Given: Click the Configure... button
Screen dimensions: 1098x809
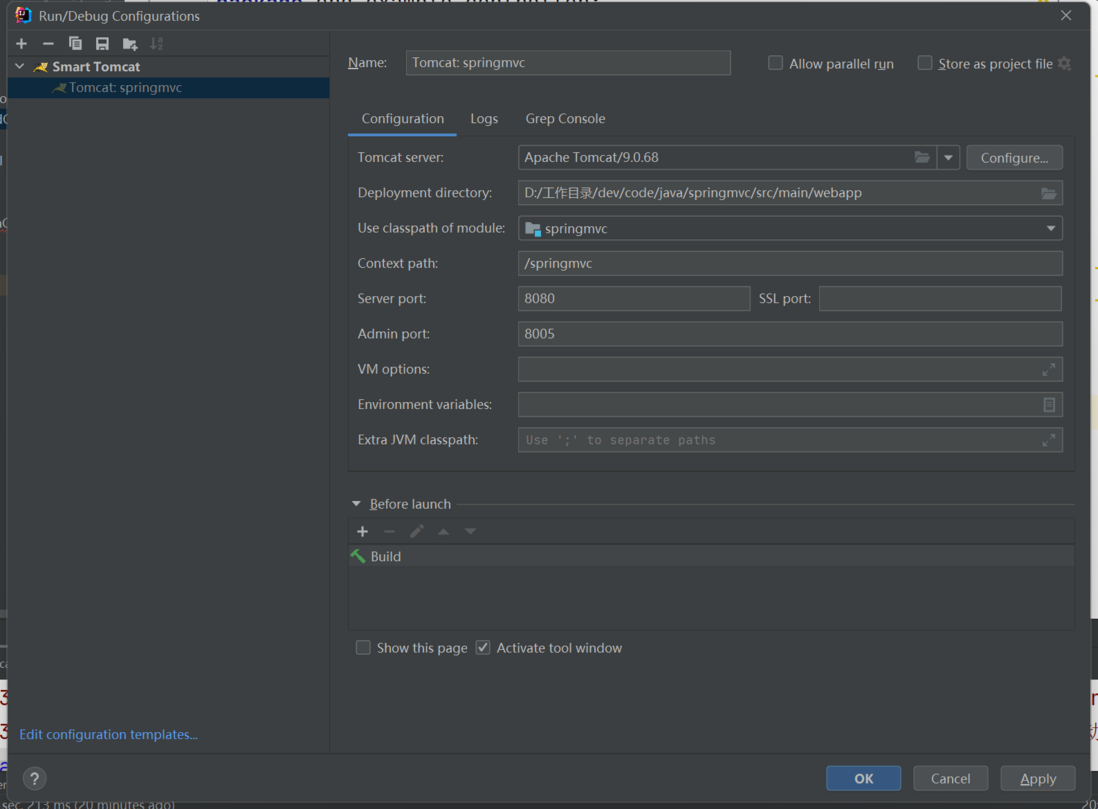Looking at the screenshot, I should 1014,158.
